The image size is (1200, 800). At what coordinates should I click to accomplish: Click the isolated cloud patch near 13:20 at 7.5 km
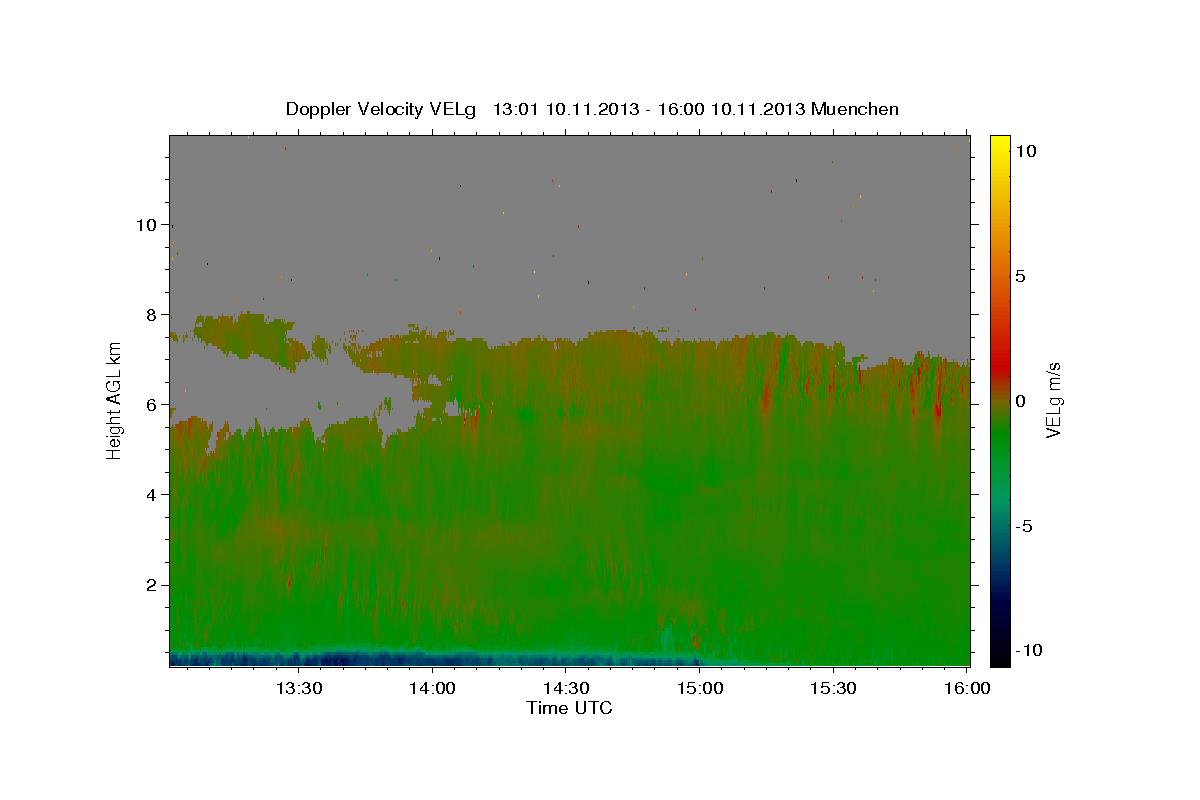(250, 338)
